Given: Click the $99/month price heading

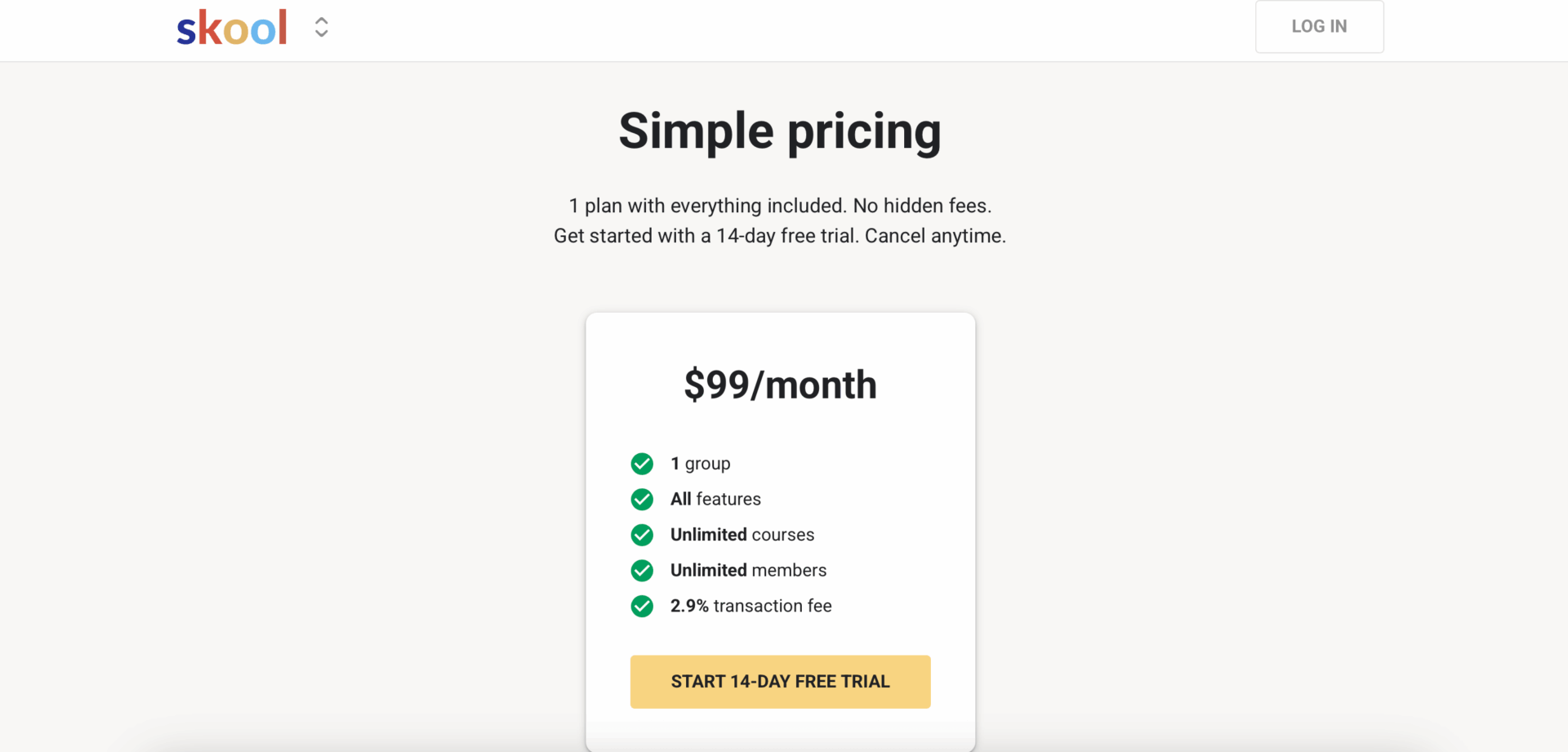Looking at the screenshot, I should [x=780, y=385].
